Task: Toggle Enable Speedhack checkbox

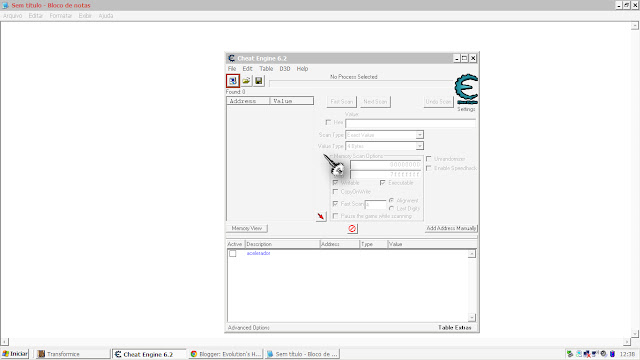Action: [429, 168]
